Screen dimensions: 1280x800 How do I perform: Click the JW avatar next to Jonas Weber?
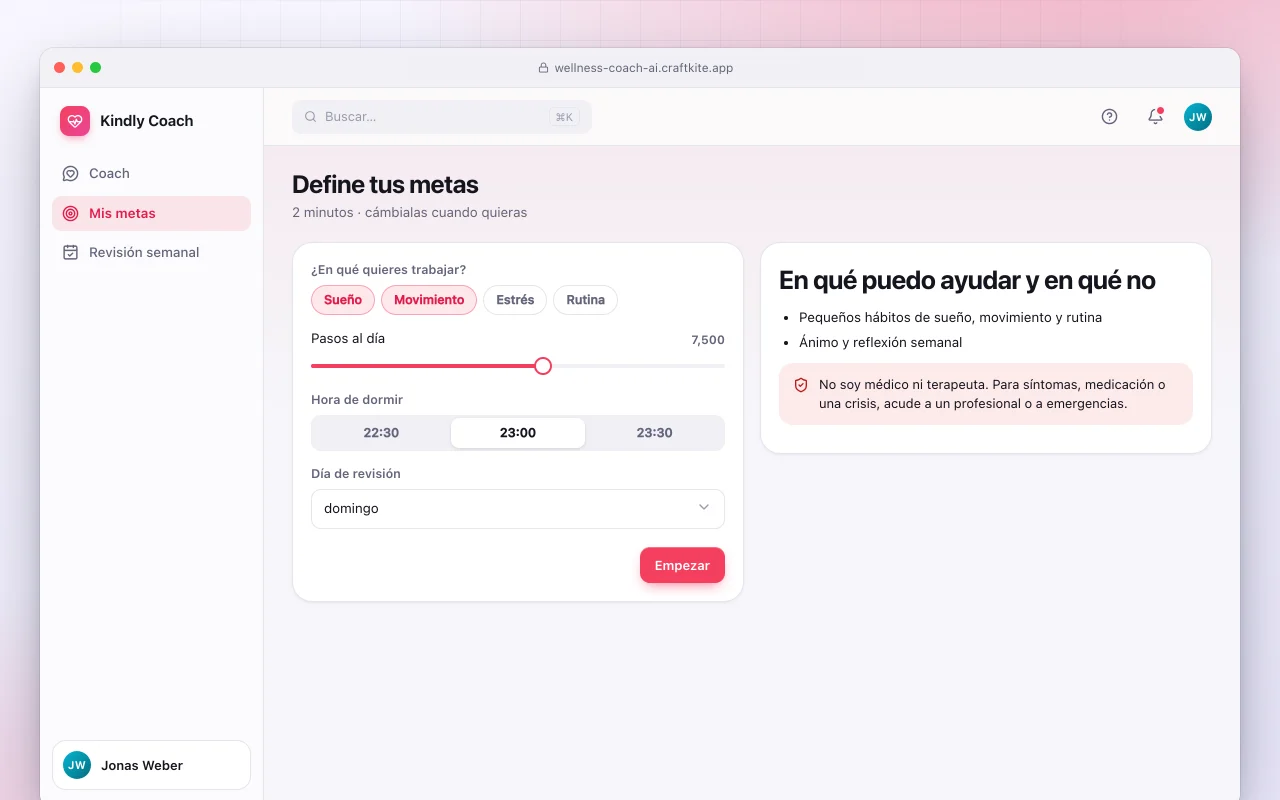click(x=77, y=765)
